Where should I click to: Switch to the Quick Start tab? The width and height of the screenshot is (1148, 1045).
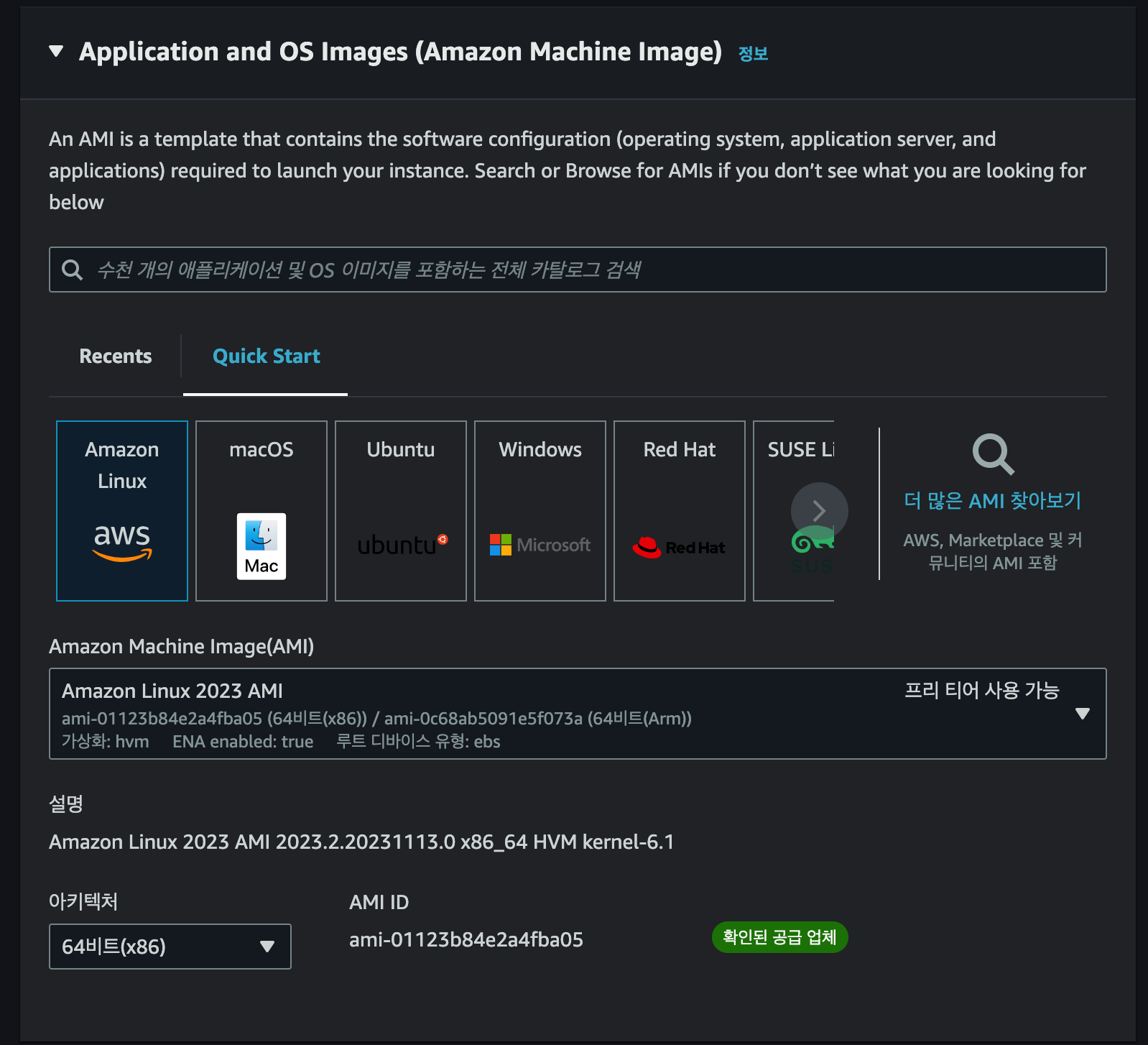(x=267, y=356)
